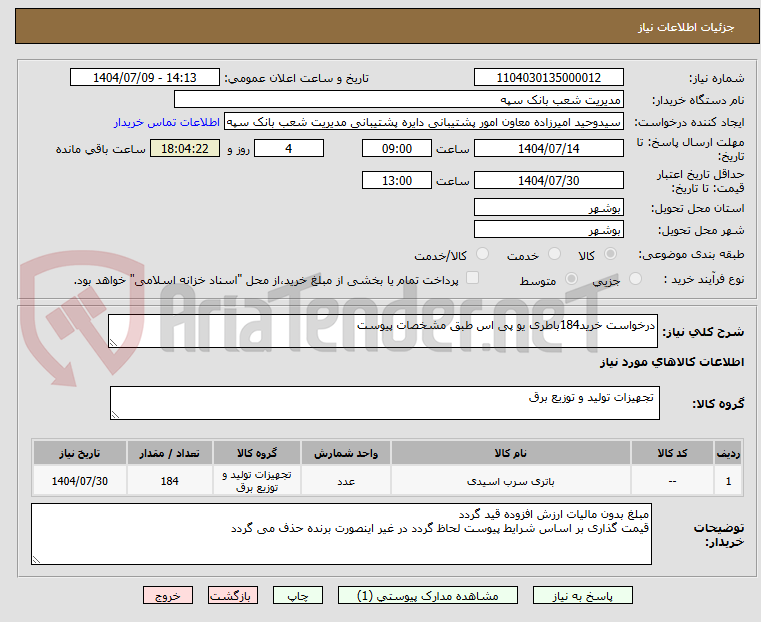Click the resize handle of توضیحات خریدار textarea
The height and width of the screenshot is (622, 761).
(36, 560)
